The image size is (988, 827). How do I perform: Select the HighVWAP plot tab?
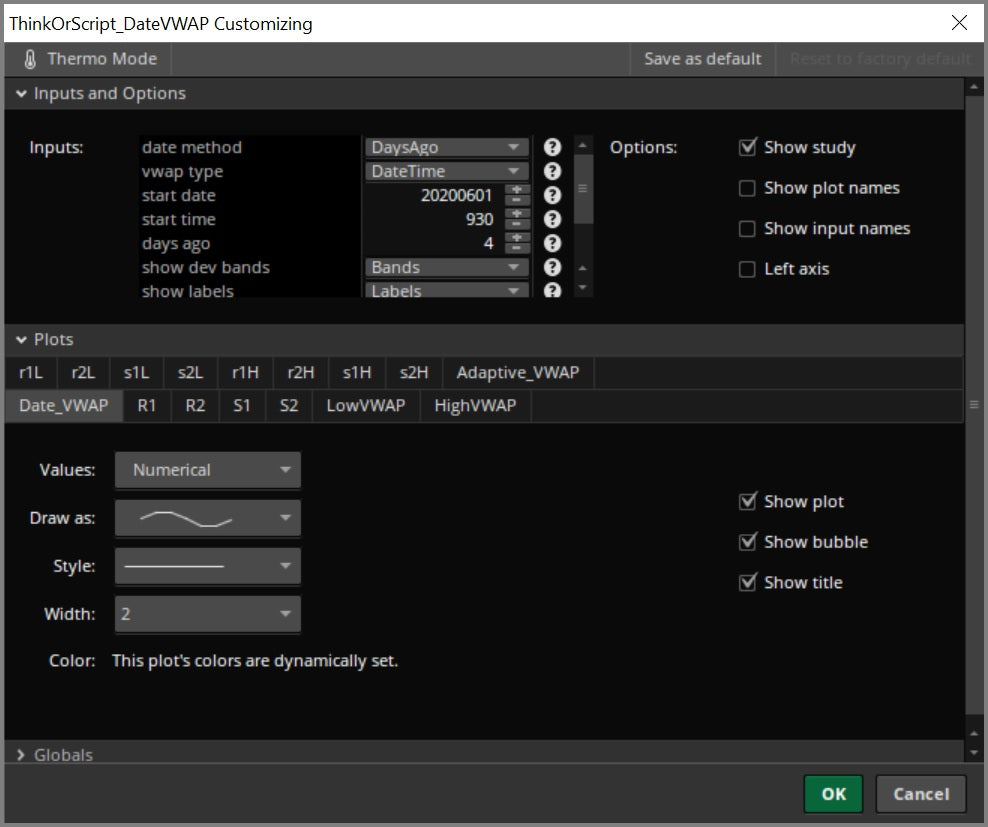(x=475, y=405)
